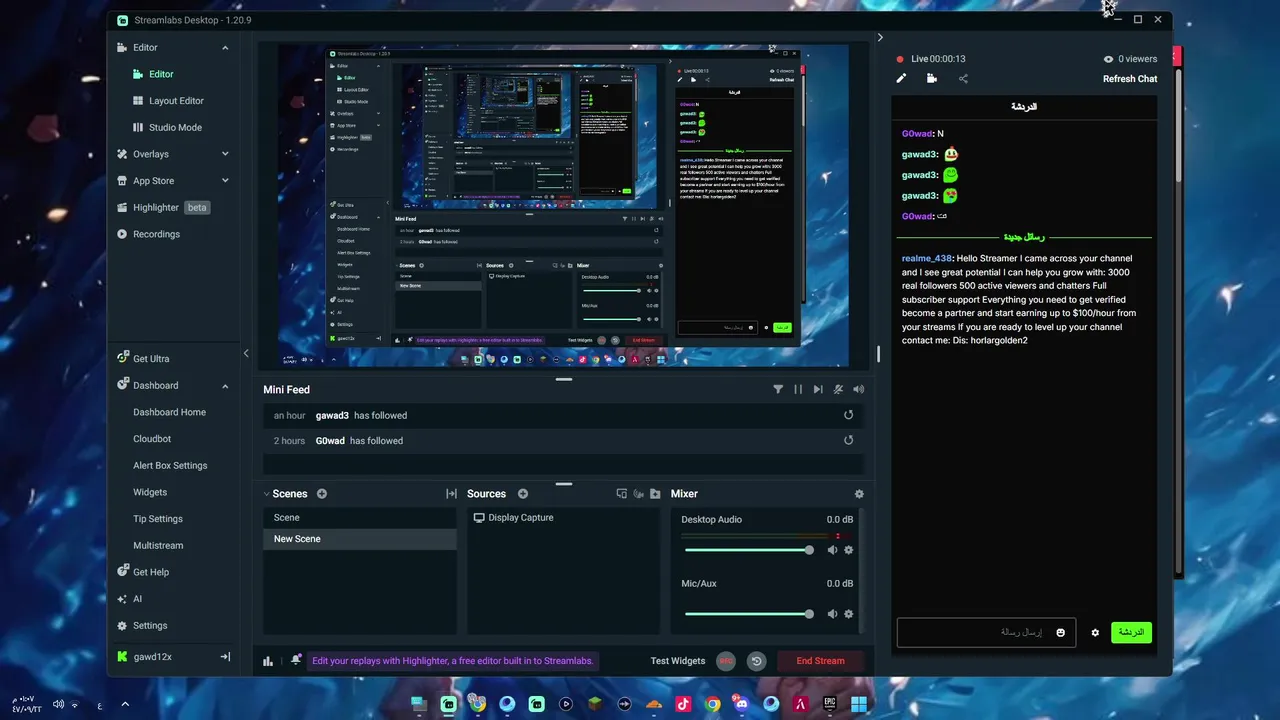Open the Widgets dashboard page
The image size is (1280, 720).
pyautogui.click(x=150, y=492)
